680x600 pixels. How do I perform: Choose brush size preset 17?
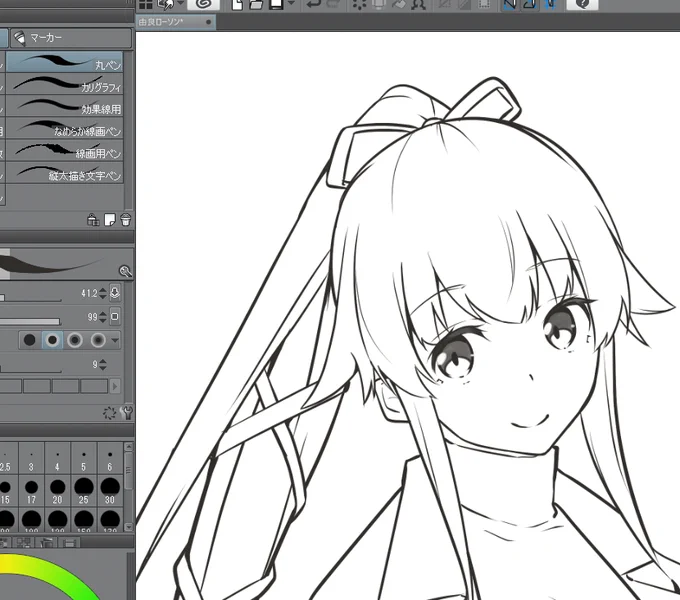pyautogui.click(x=31, y=492)
